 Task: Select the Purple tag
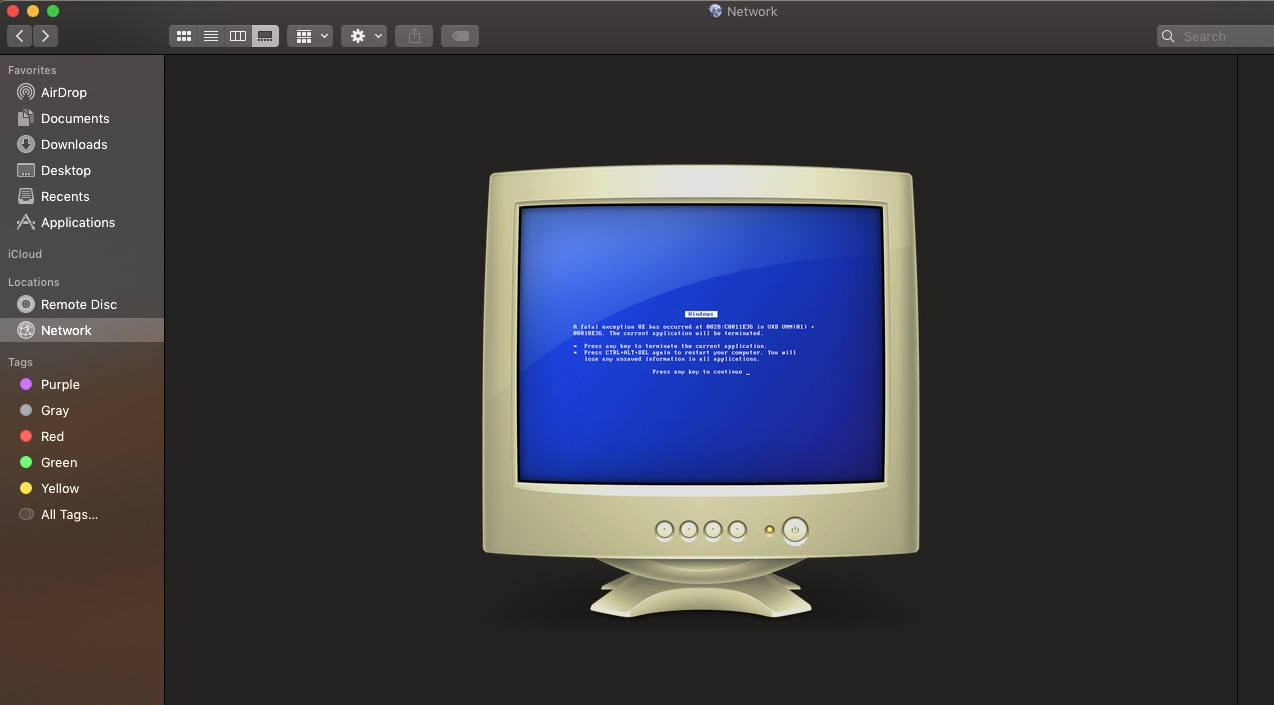82,384
